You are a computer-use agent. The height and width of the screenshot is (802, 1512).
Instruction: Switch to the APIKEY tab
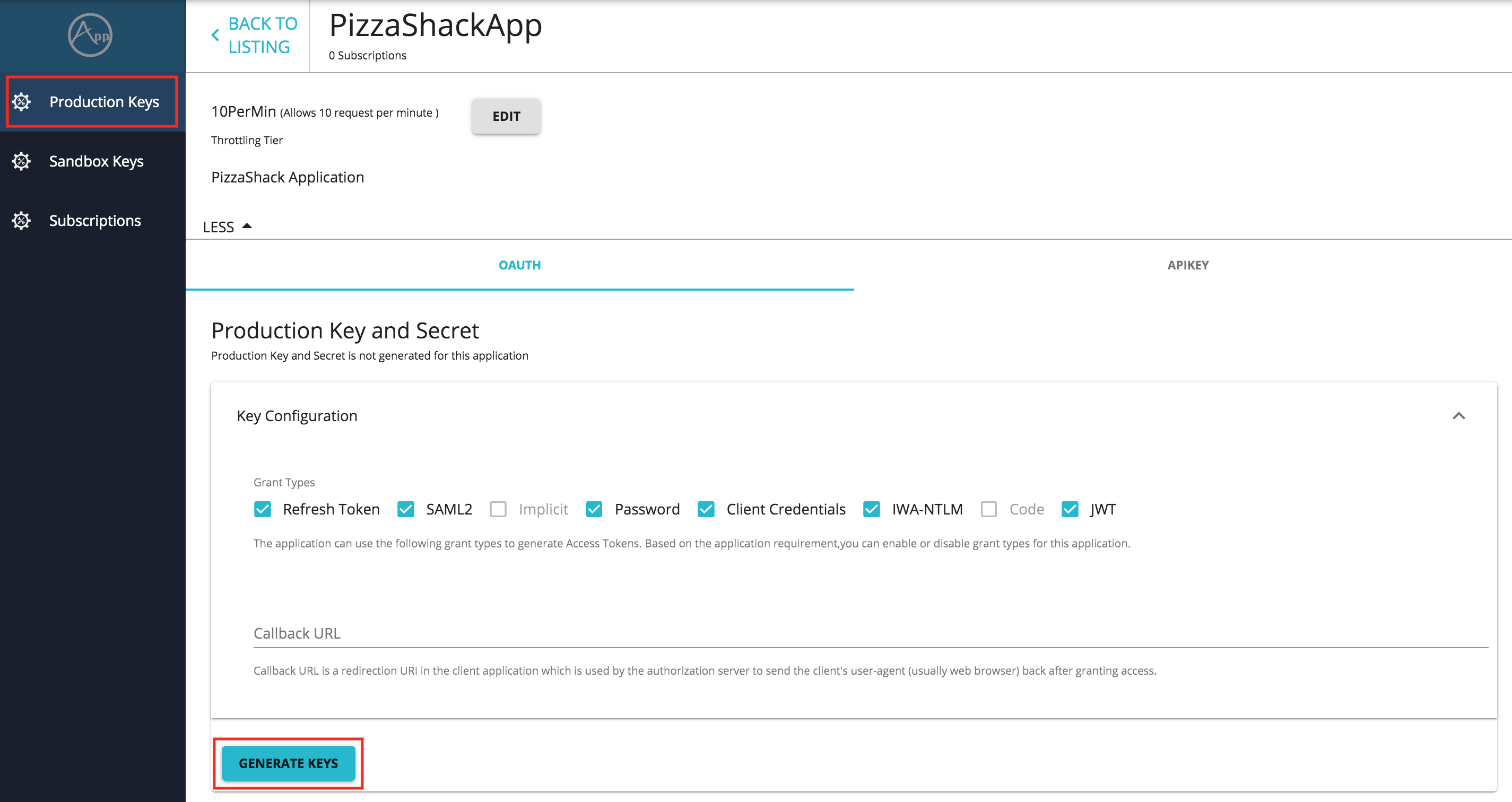1187,265
